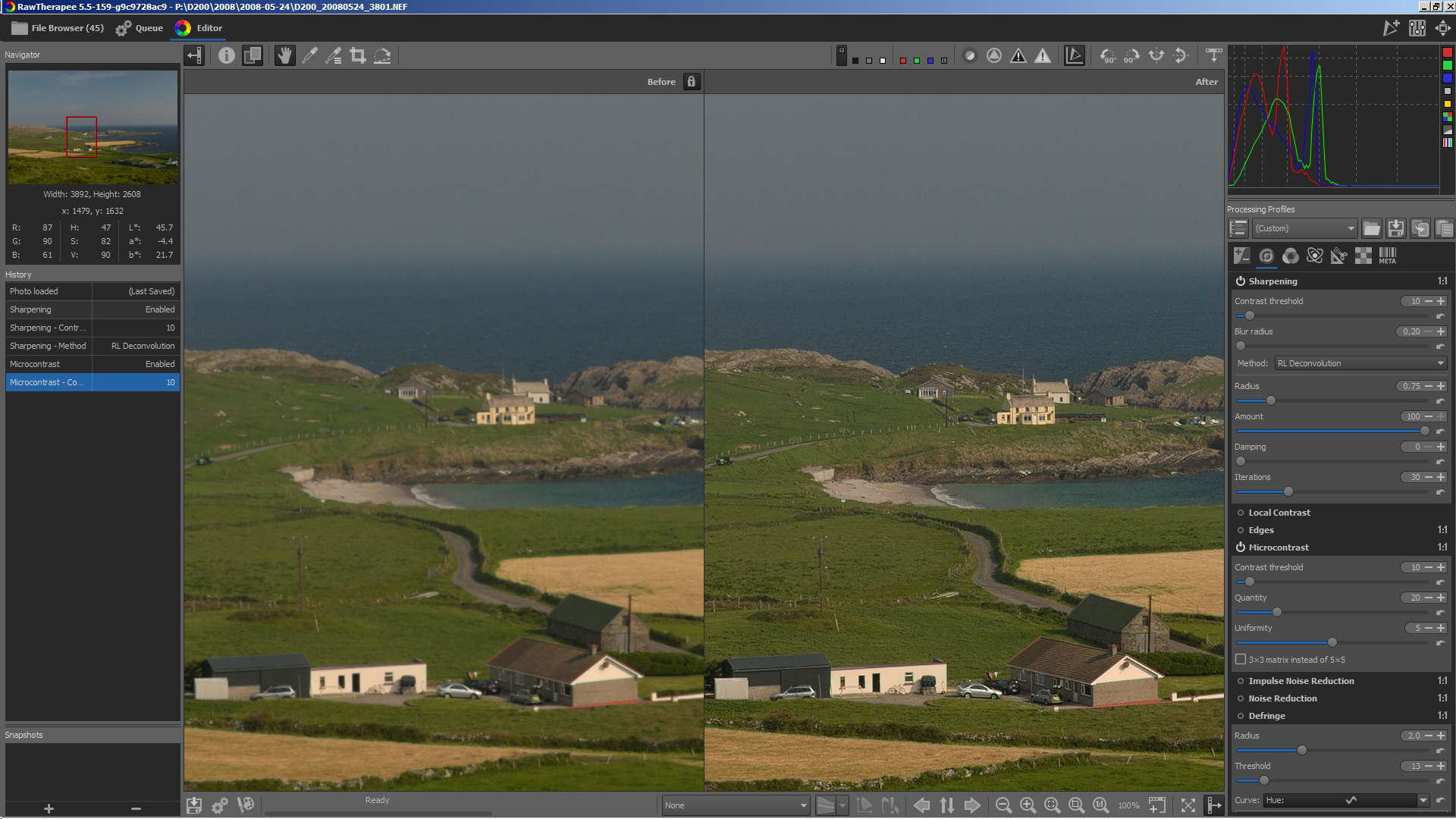Select the Crop tool in toolbar
Viewport: 1456px width, 819px height.
click(x=358, y=55)
